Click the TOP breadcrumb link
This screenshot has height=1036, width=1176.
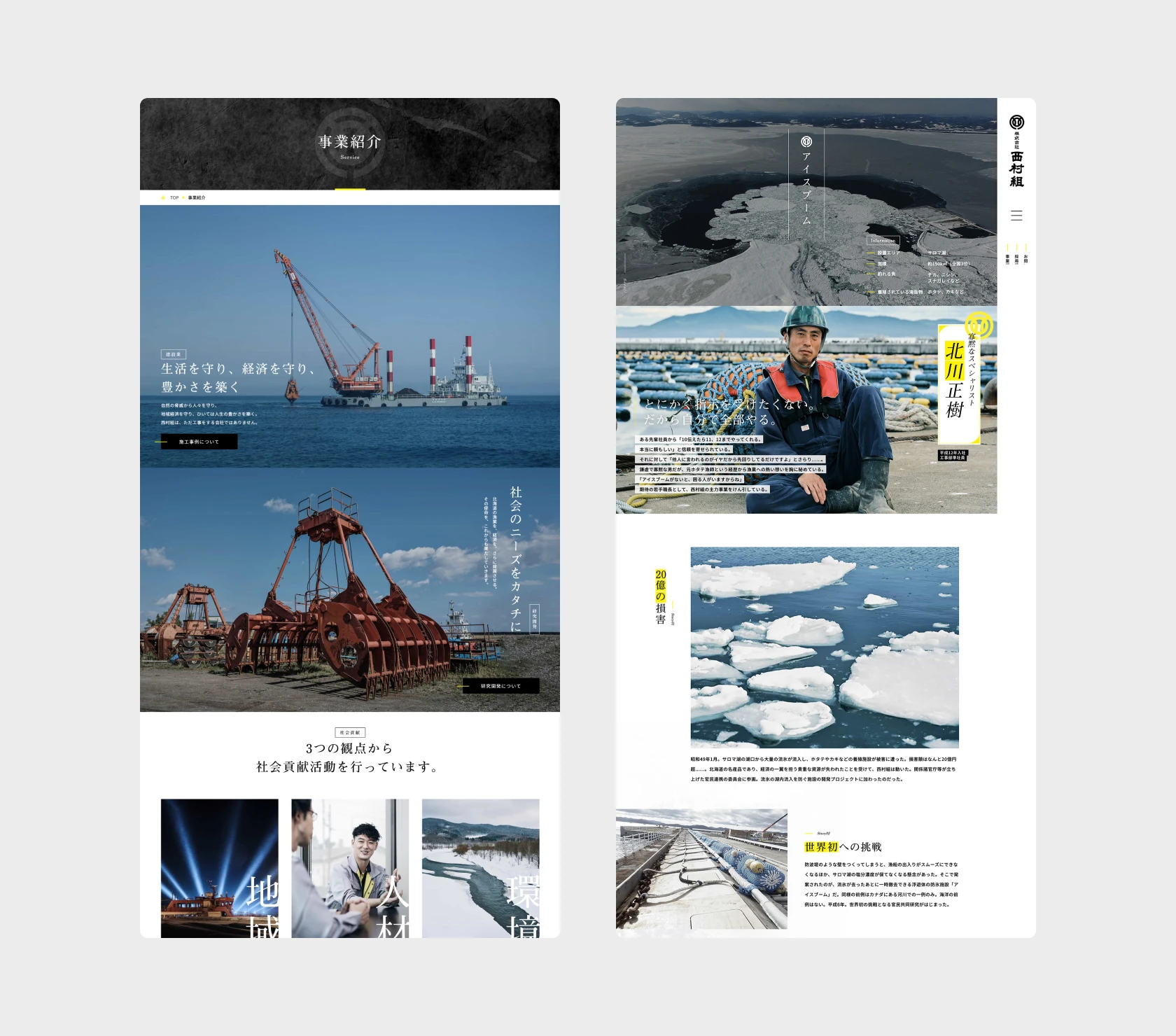(174, 197)
